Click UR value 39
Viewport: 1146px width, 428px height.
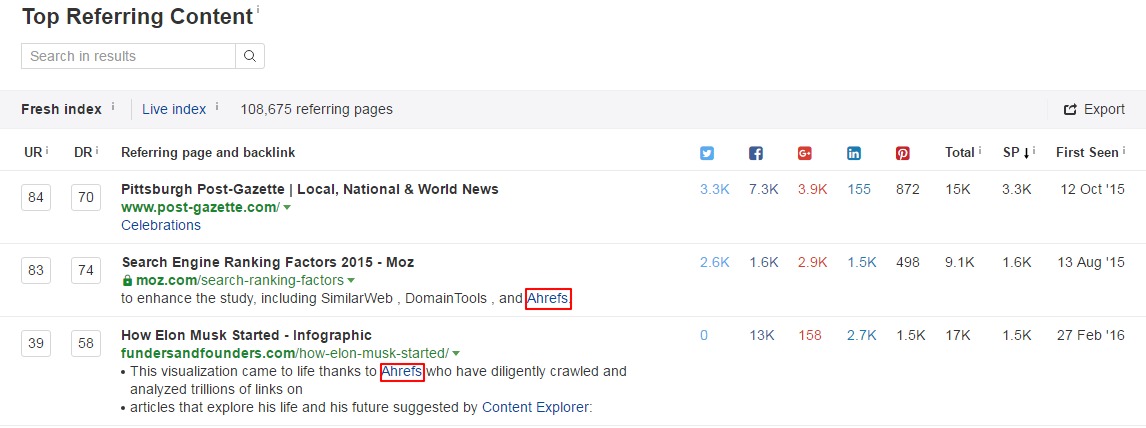tap(36, 343)
